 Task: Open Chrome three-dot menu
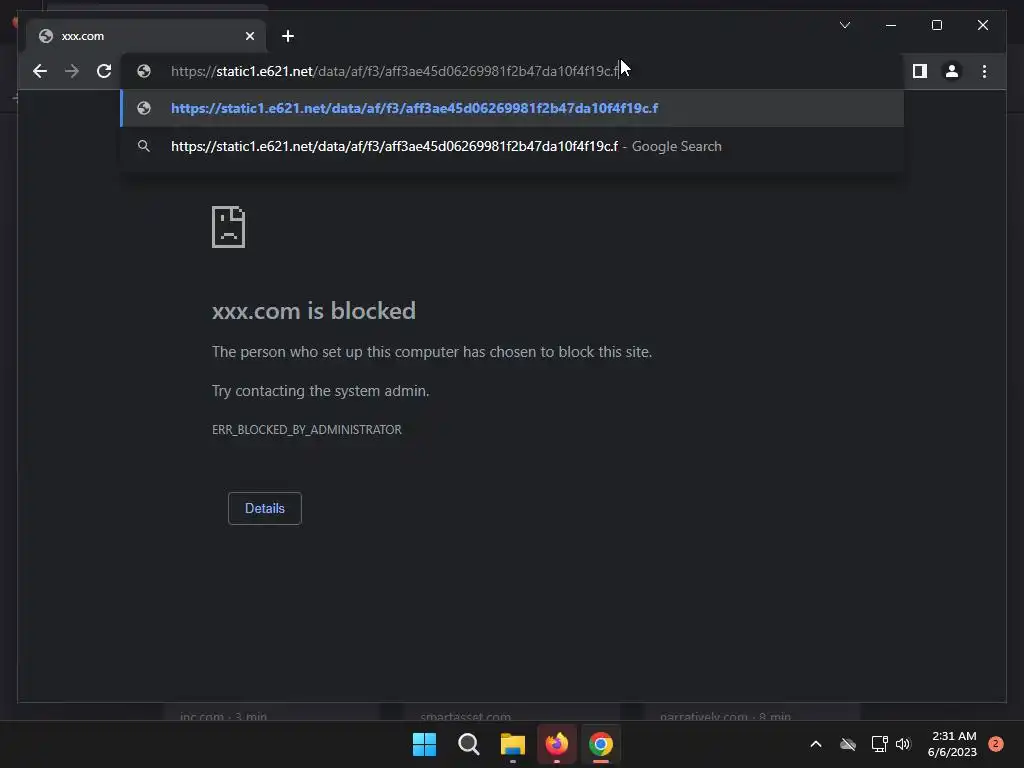pos(984,71)
